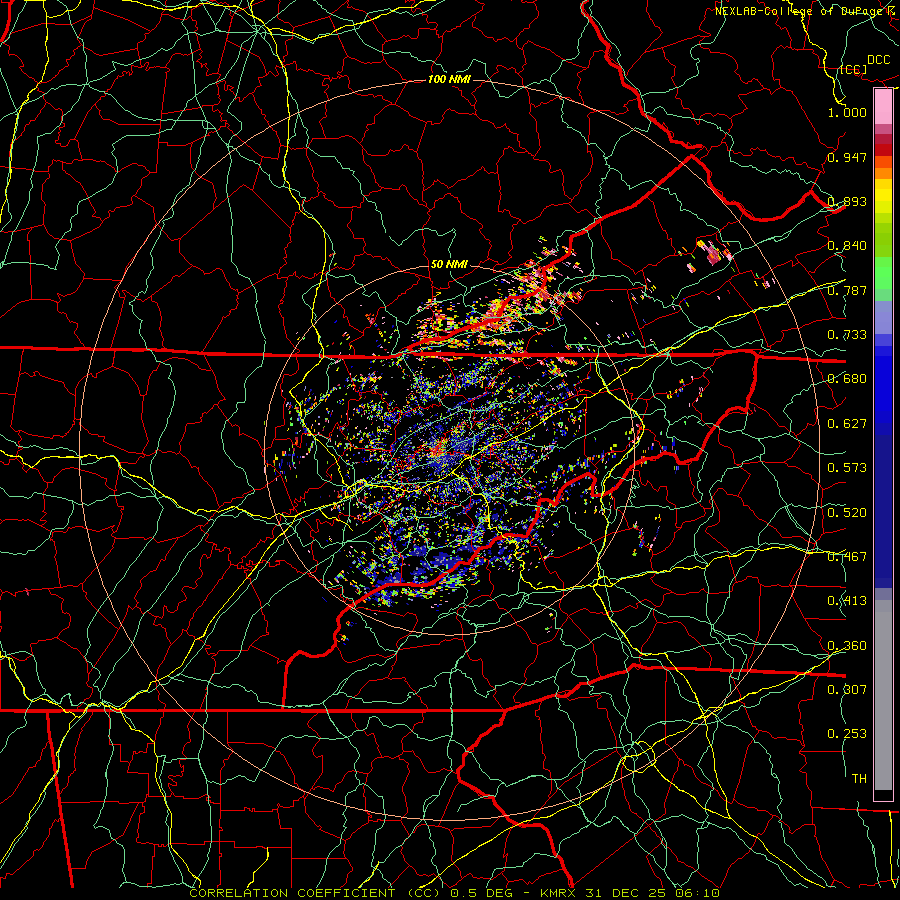Pick the 0.307 legend value
This screenshot has height=900, width=900.
[847, 690]
